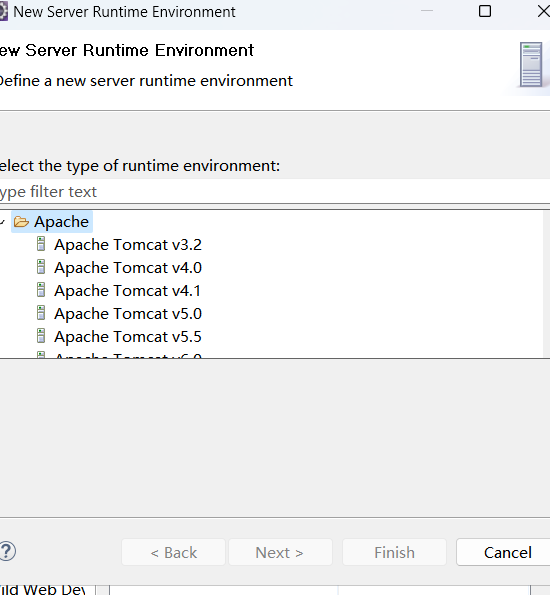Pick the Apache Tomcat v5.0 runtime

(128, 314)
